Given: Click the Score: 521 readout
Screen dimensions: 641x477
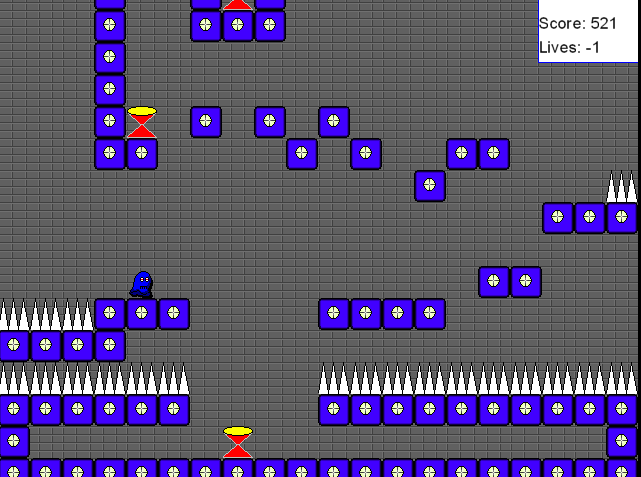Looking at the screenshot, I should point(578,23).
